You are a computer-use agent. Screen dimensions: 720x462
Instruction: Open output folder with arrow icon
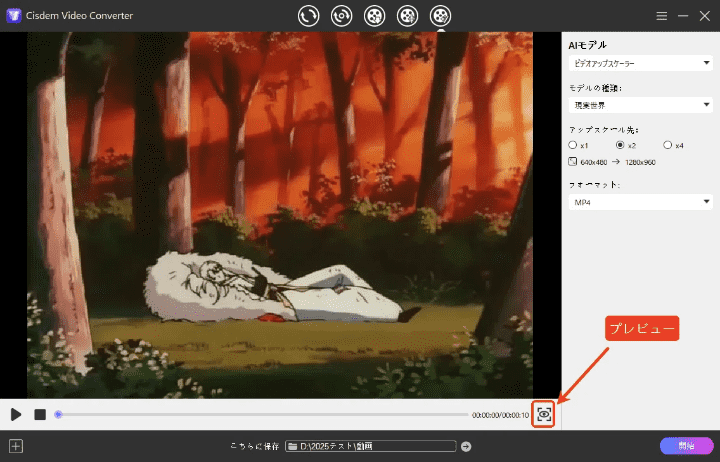[x=466, y=446]
